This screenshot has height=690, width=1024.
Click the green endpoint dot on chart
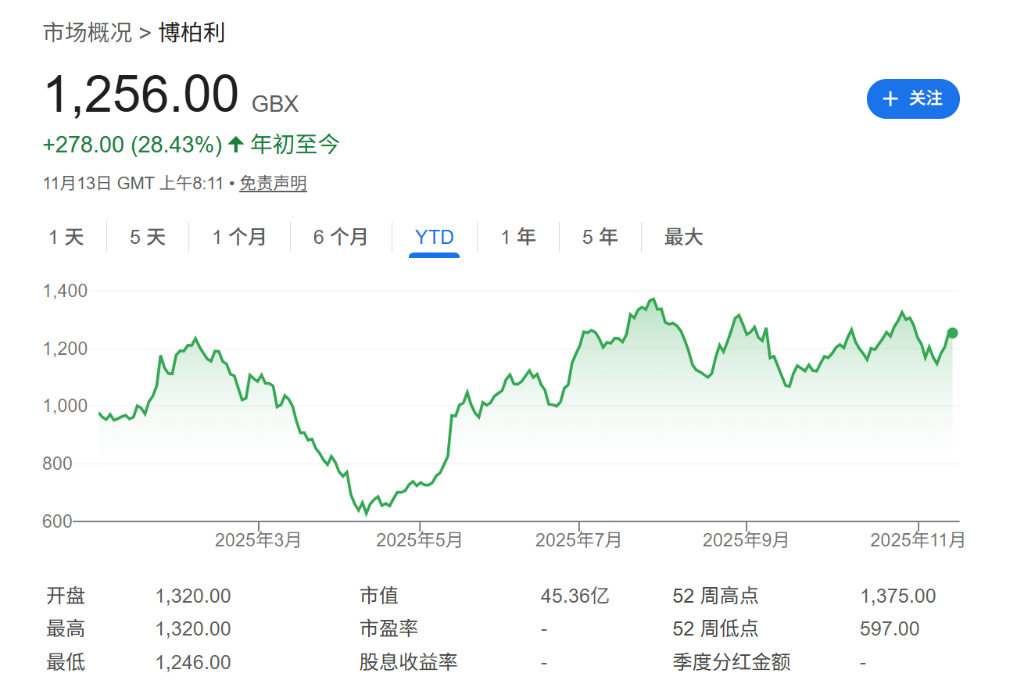(952, 333)
